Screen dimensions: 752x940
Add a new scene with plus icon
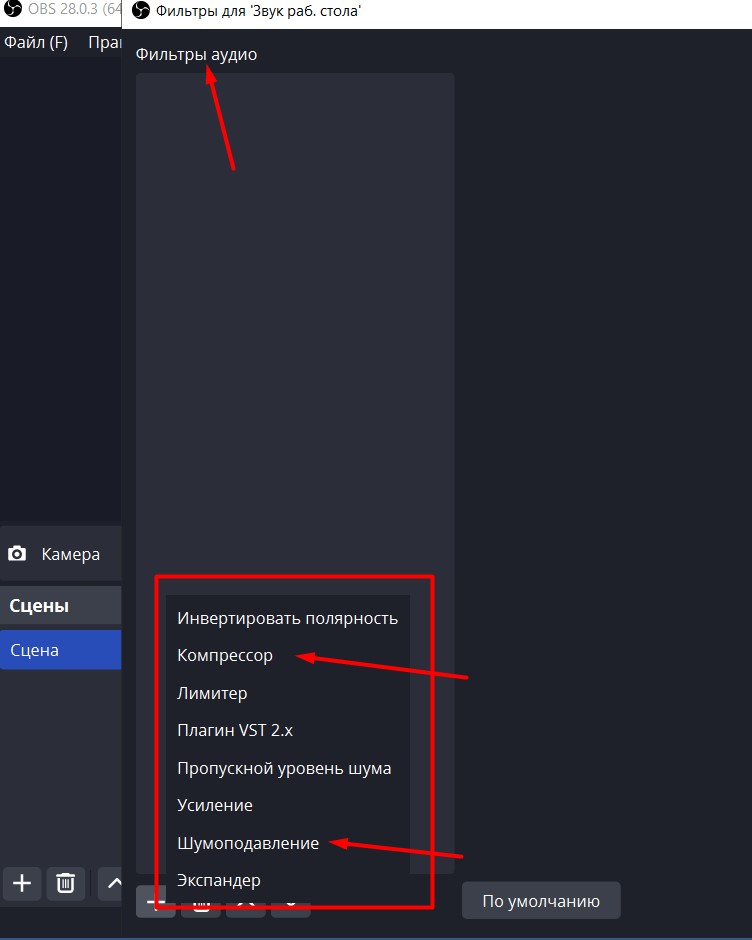(22, 883)
